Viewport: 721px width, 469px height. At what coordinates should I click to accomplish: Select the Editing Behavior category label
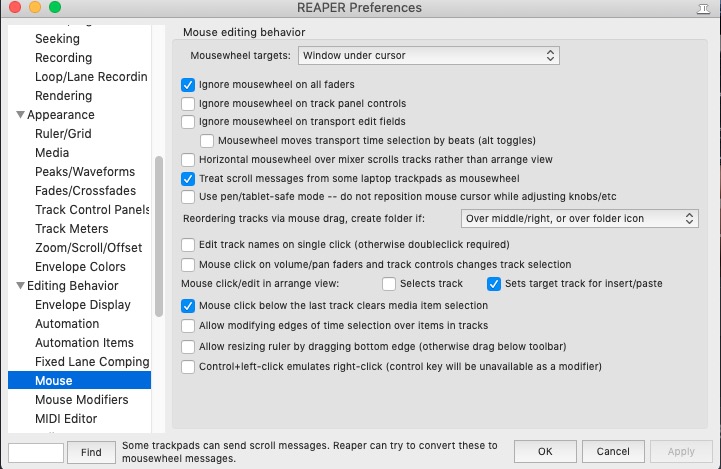point(73,286)
